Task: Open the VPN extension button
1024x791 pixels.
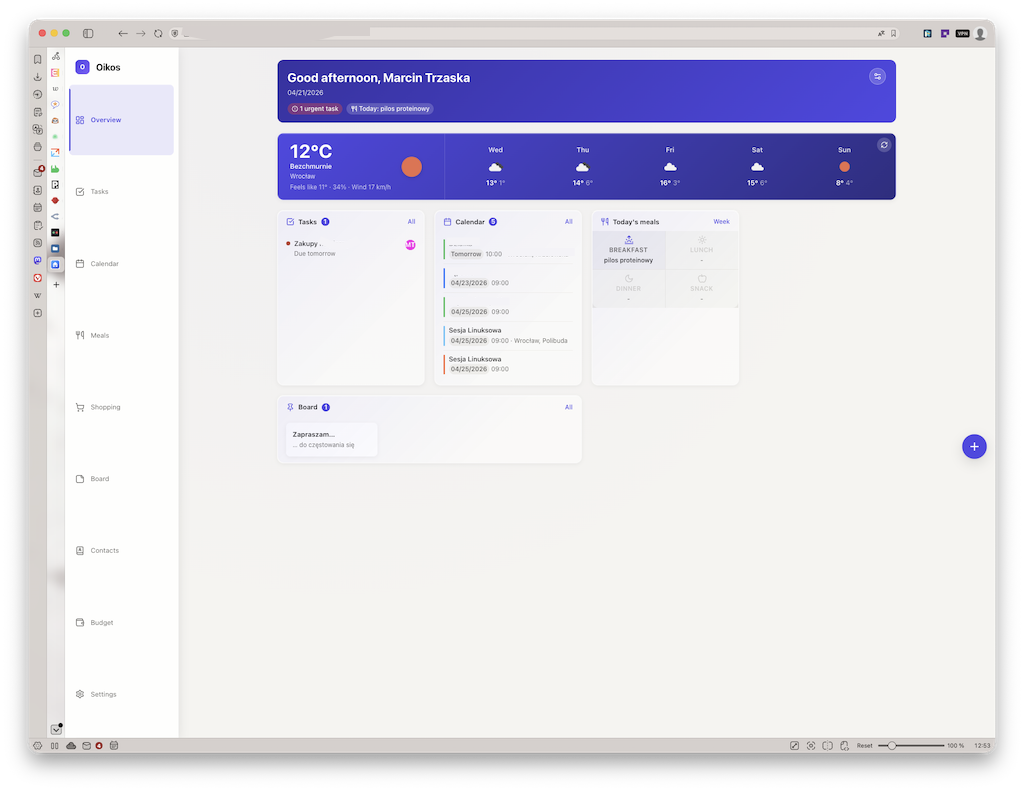Action: click(x=962, y=33)
